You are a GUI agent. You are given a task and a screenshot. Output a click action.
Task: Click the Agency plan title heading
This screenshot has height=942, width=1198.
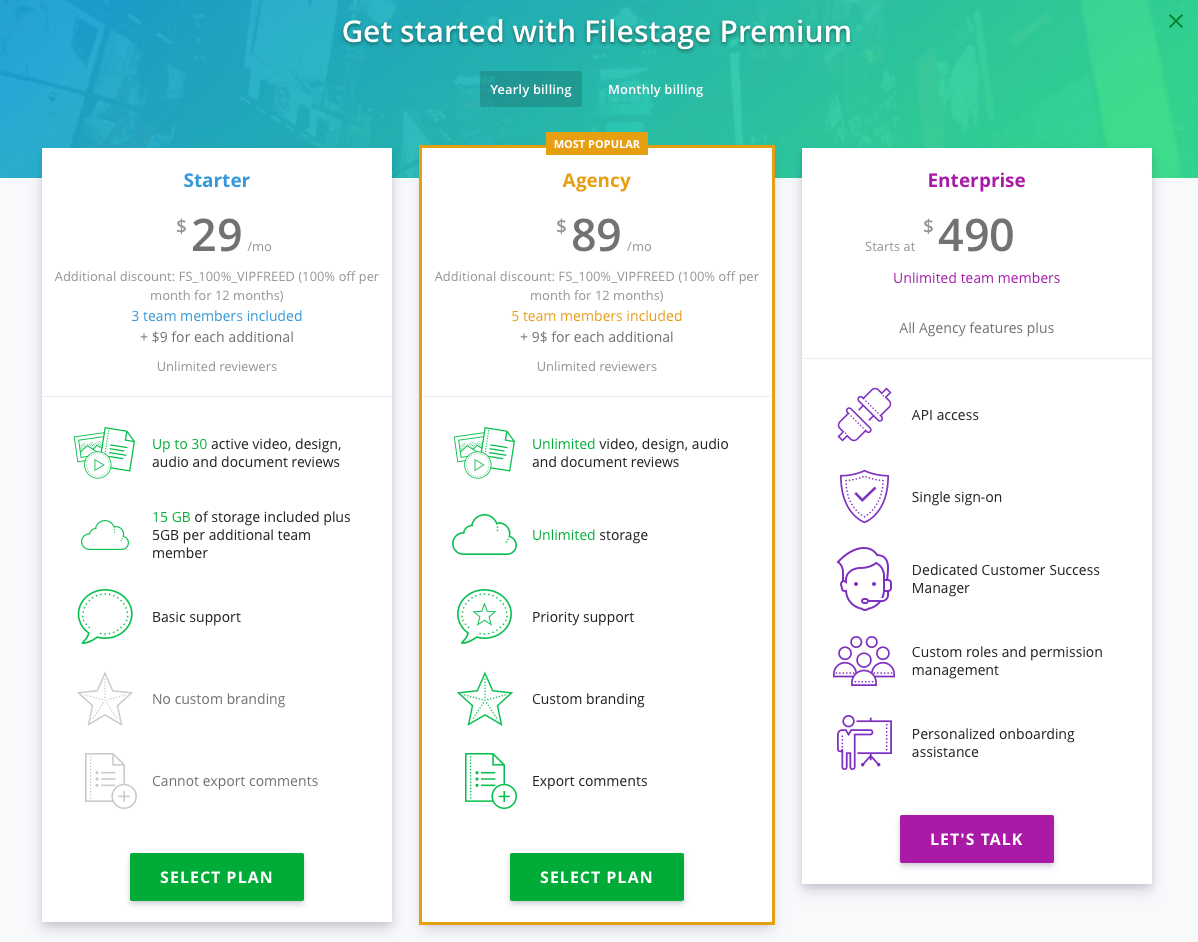[x=597, y=181]
